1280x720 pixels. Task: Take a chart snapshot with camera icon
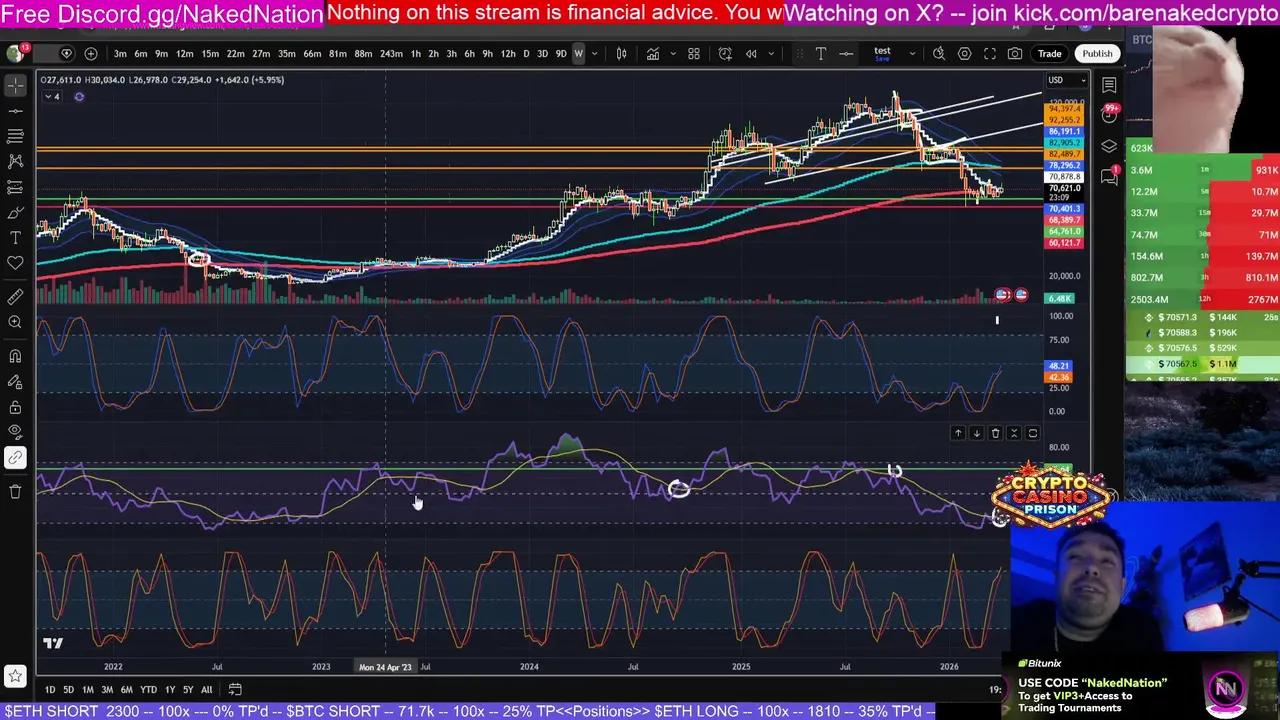tap(1015, 53)
